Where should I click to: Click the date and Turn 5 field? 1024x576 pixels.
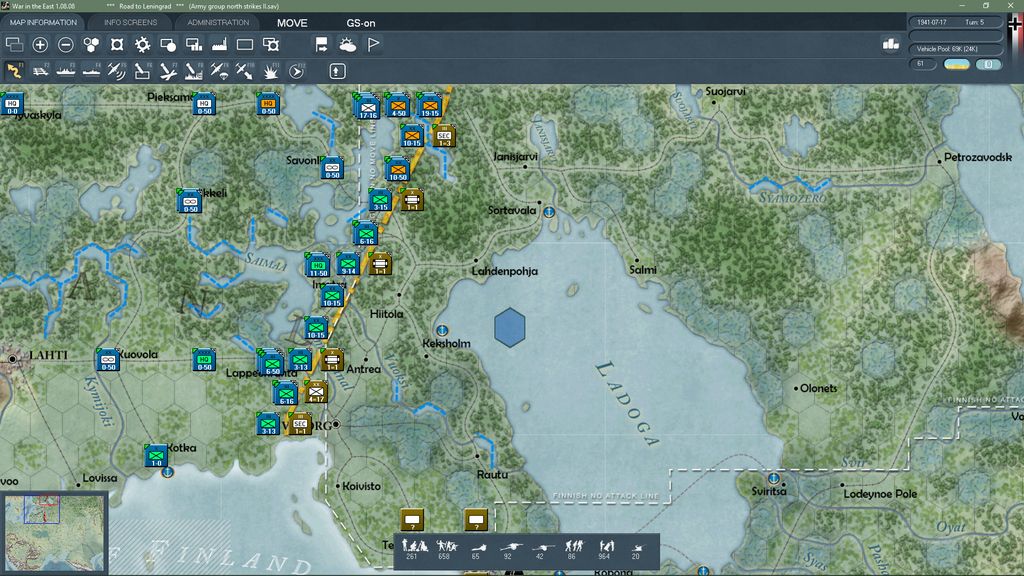(x=955, y=22)
